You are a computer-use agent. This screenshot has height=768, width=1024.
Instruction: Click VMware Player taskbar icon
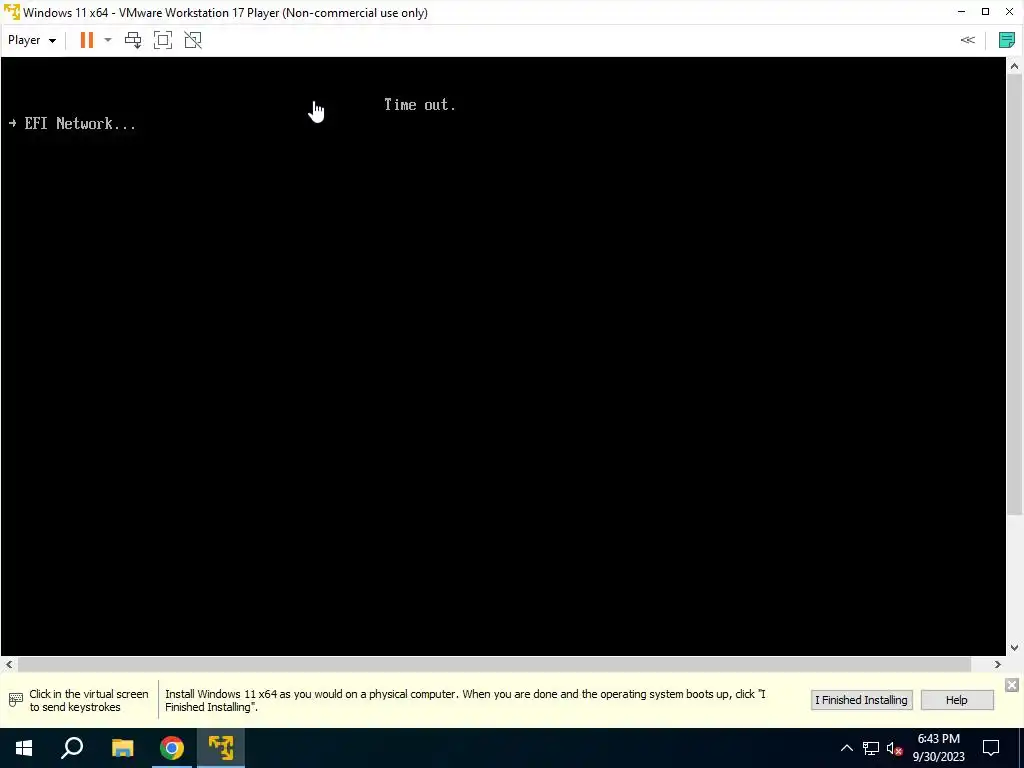pyautogui.click(x=221, y=748)
